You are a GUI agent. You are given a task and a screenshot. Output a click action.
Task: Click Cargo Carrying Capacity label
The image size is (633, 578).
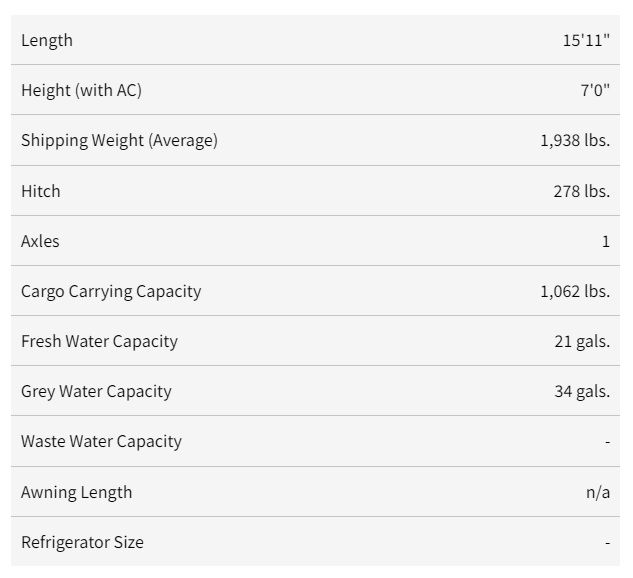click(111, 291)
